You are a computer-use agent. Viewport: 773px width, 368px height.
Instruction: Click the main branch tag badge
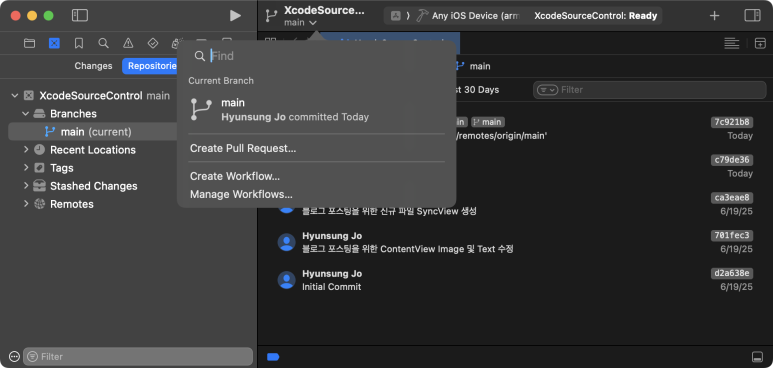click(488, 122)
